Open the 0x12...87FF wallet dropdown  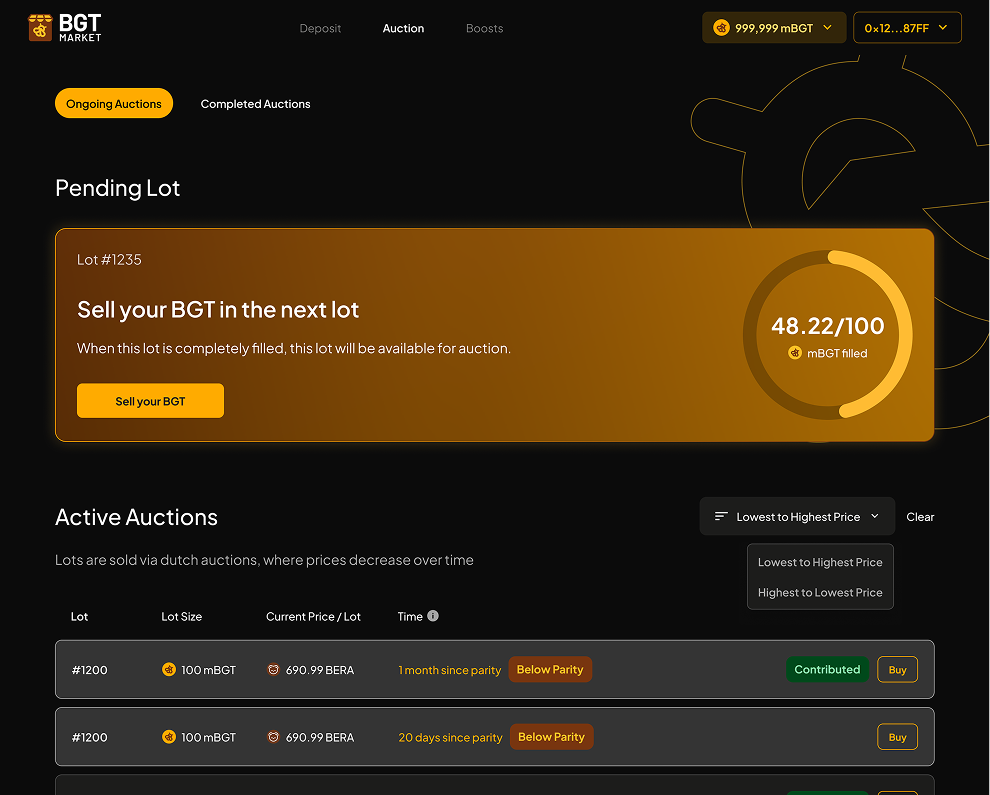coord(907,28)
